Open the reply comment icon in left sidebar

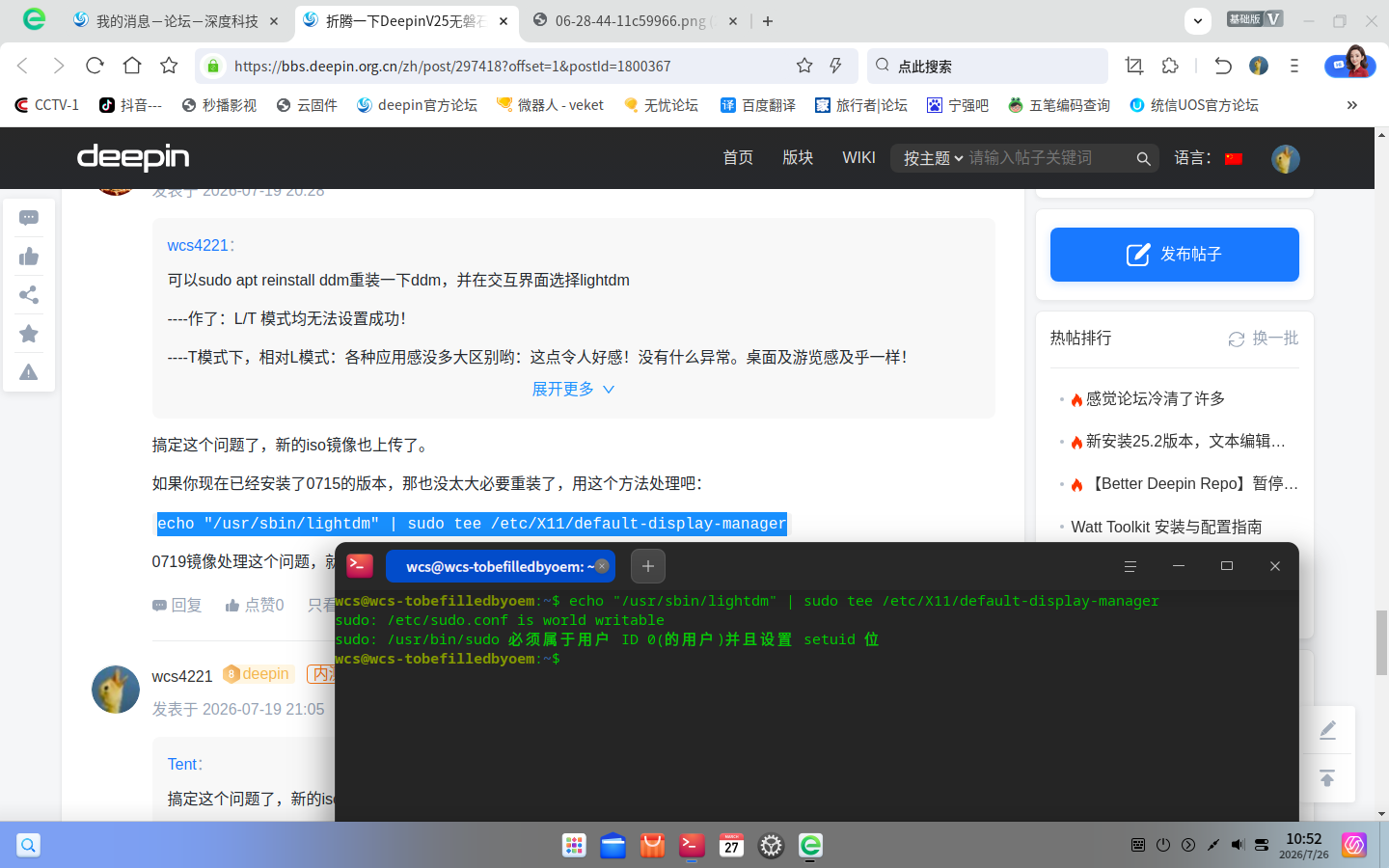pyautogui.click(x=29, y=218)
